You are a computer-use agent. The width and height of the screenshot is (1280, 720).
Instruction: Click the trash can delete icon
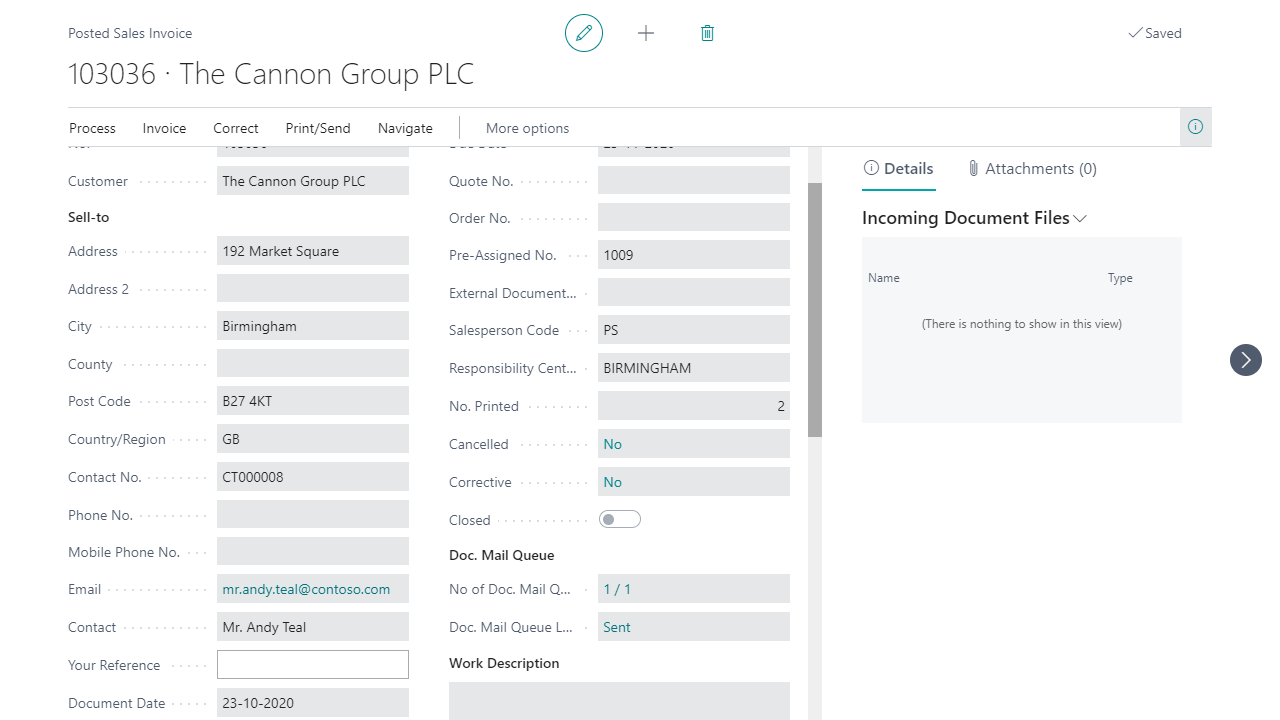click(707, 33)
